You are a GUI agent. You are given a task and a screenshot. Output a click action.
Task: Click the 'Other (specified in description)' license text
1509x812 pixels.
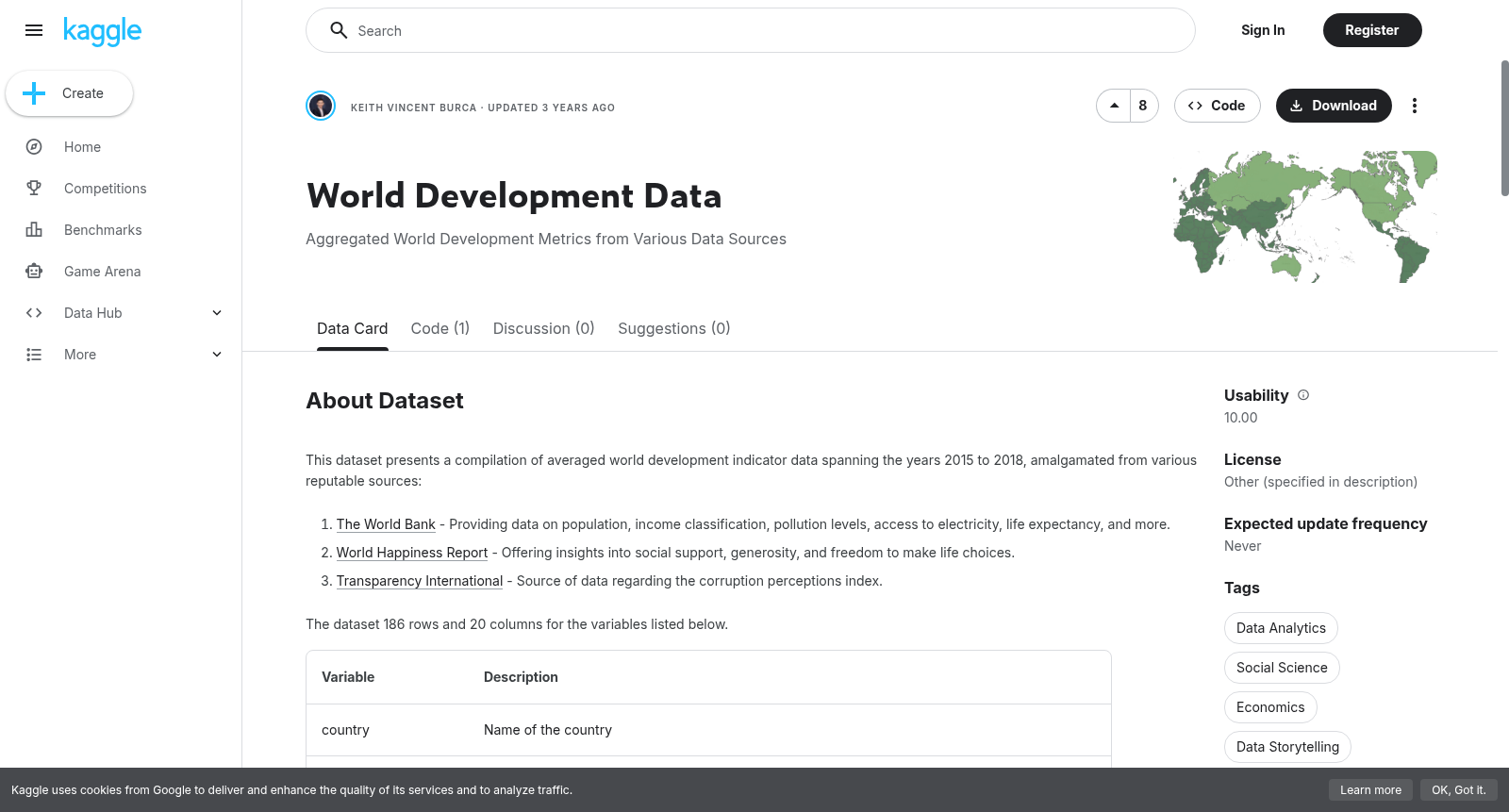click(x=1320, y=482)
